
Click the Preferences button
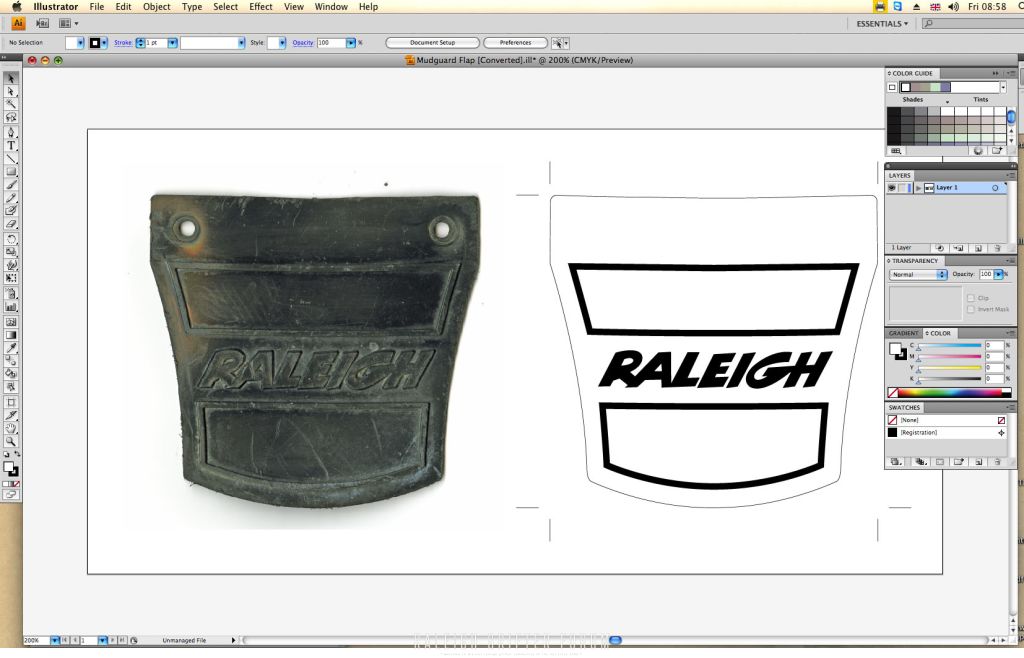[x=515, y=42]
